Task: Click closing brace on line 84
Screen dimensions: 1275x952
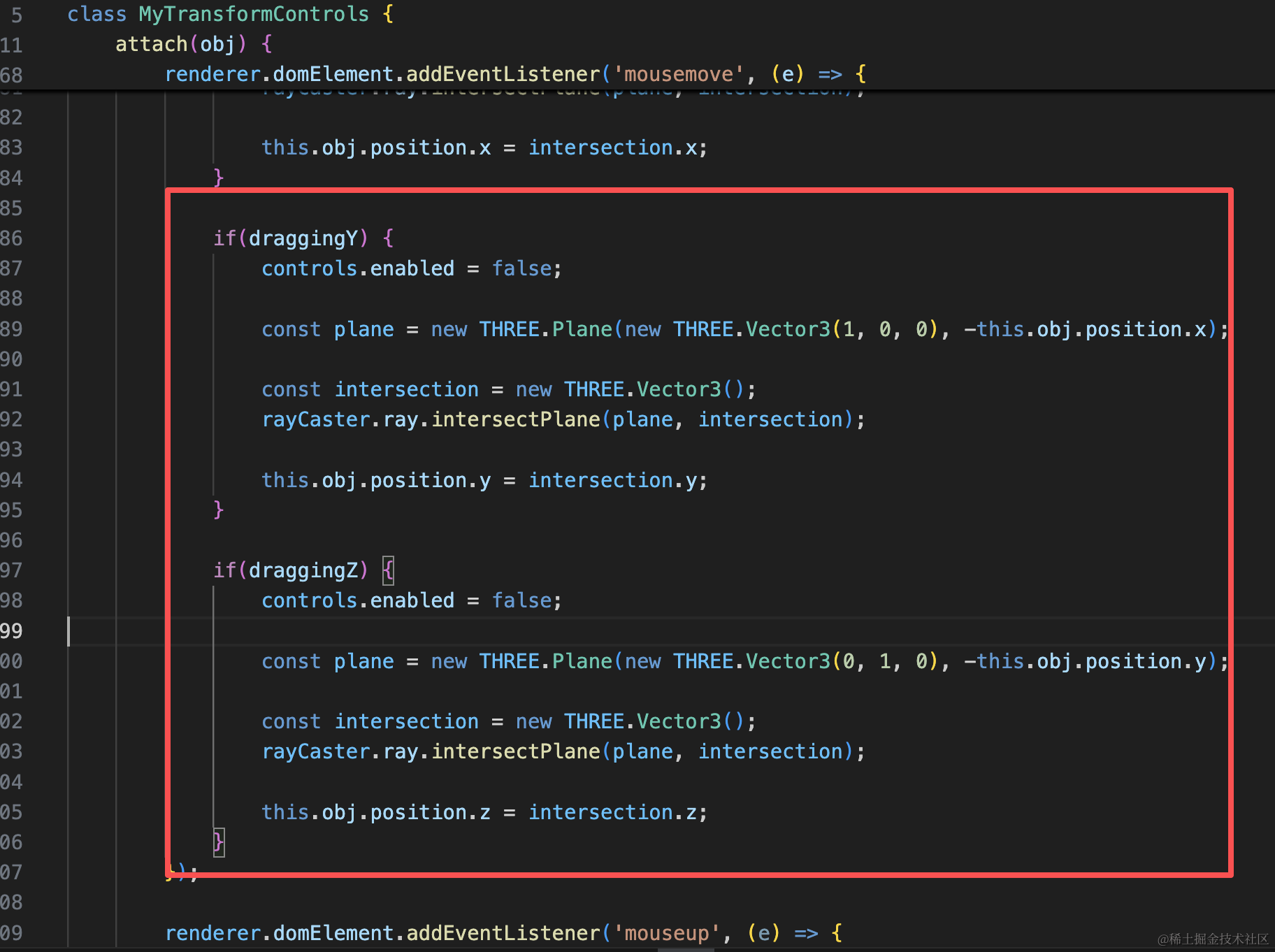Action: [x=219, y=178]
